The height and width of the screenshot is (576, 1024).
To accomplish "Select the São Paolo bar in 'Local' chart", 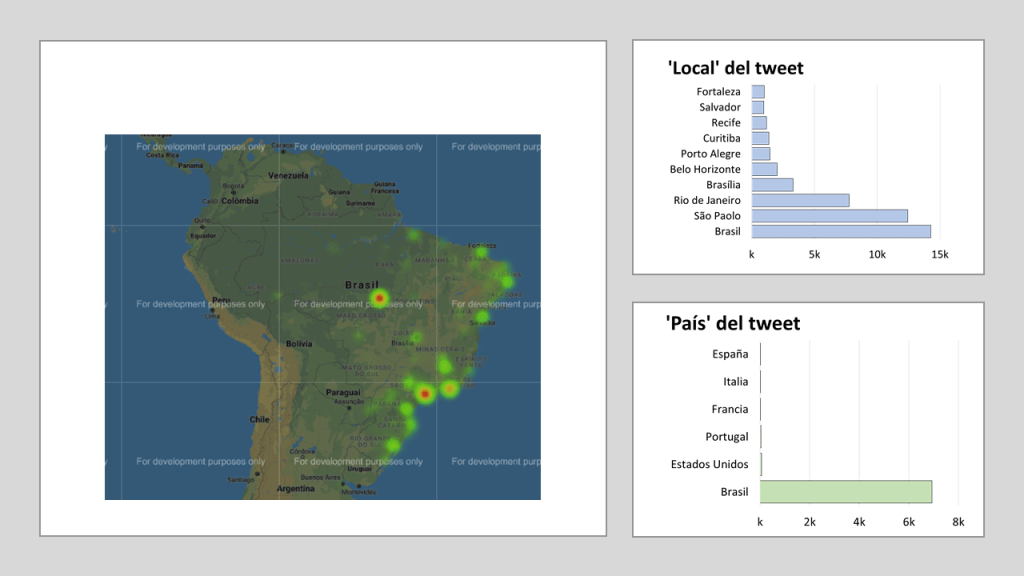I will (x=829, y=216).
